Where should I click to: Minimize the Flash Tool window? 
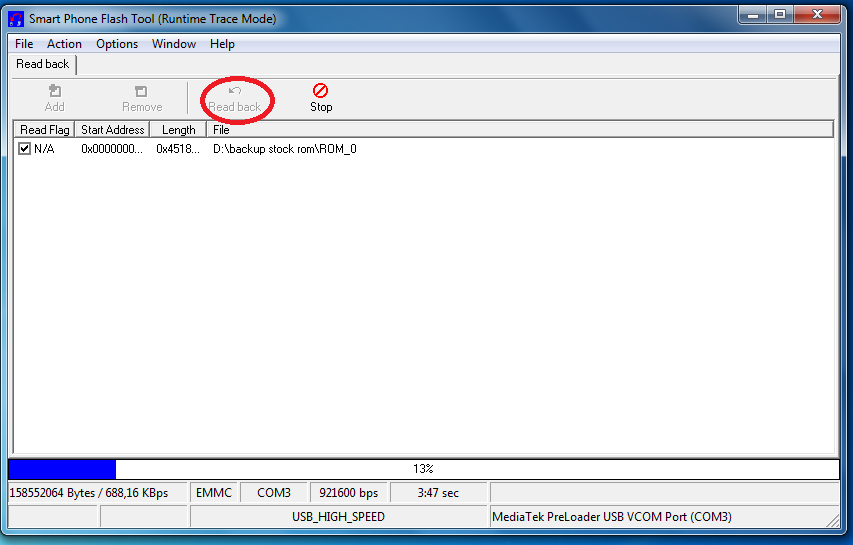(753, 15)
